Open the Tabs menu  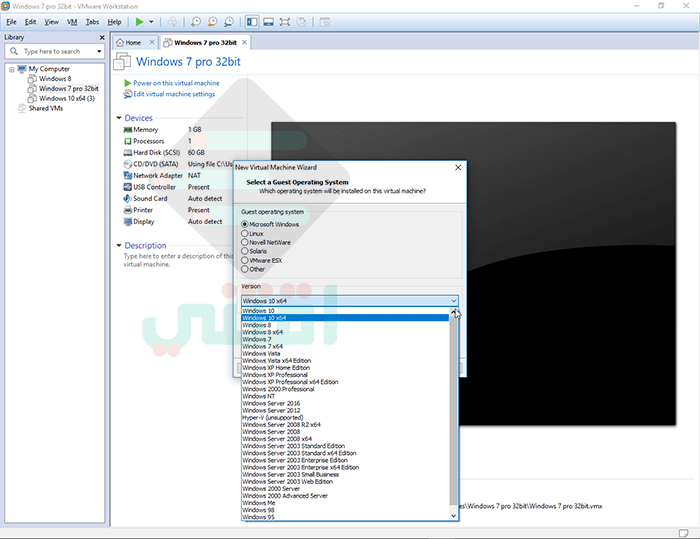(x=92, y=22)
